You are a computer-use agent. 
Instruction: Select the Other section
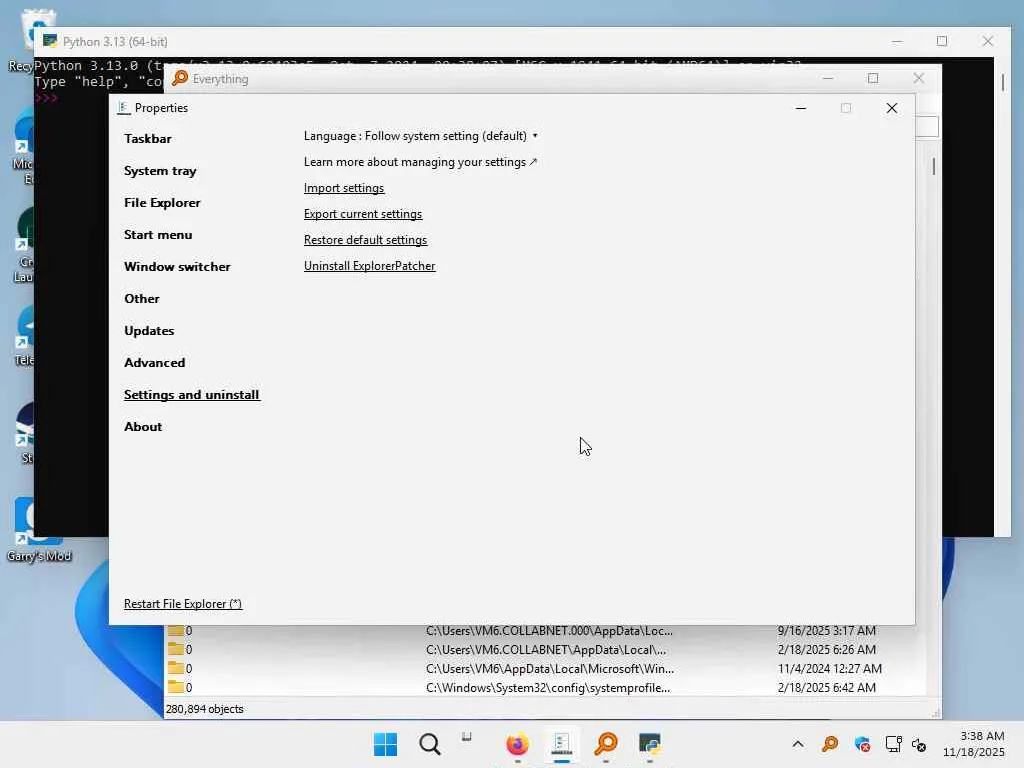(142, 298)
